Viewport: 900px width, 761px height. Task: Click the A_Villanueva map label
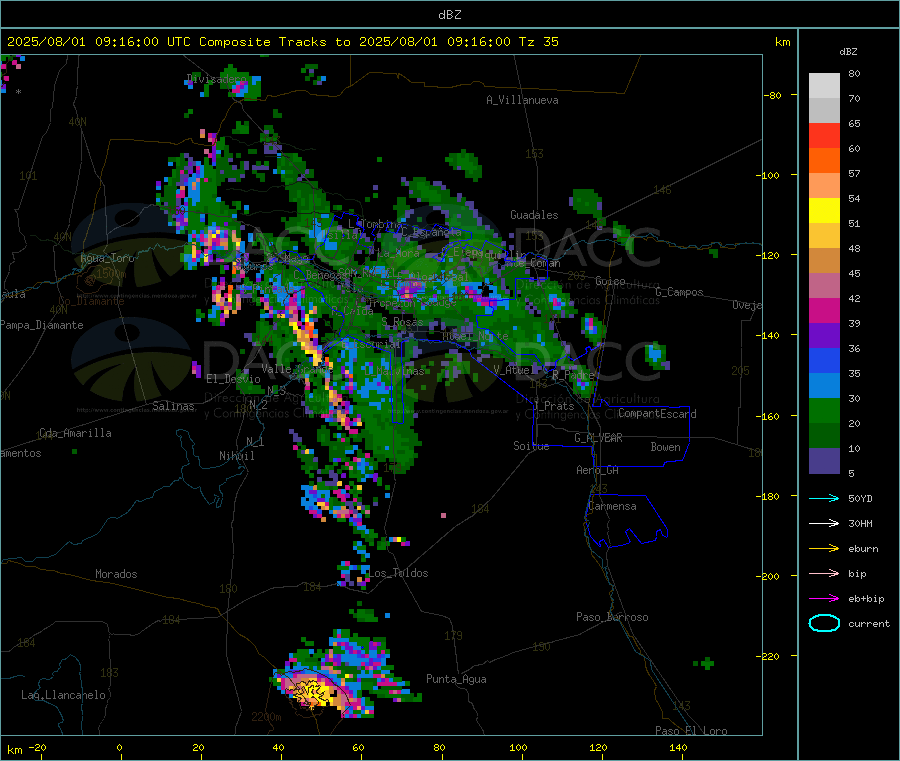(x=522, y=100)
